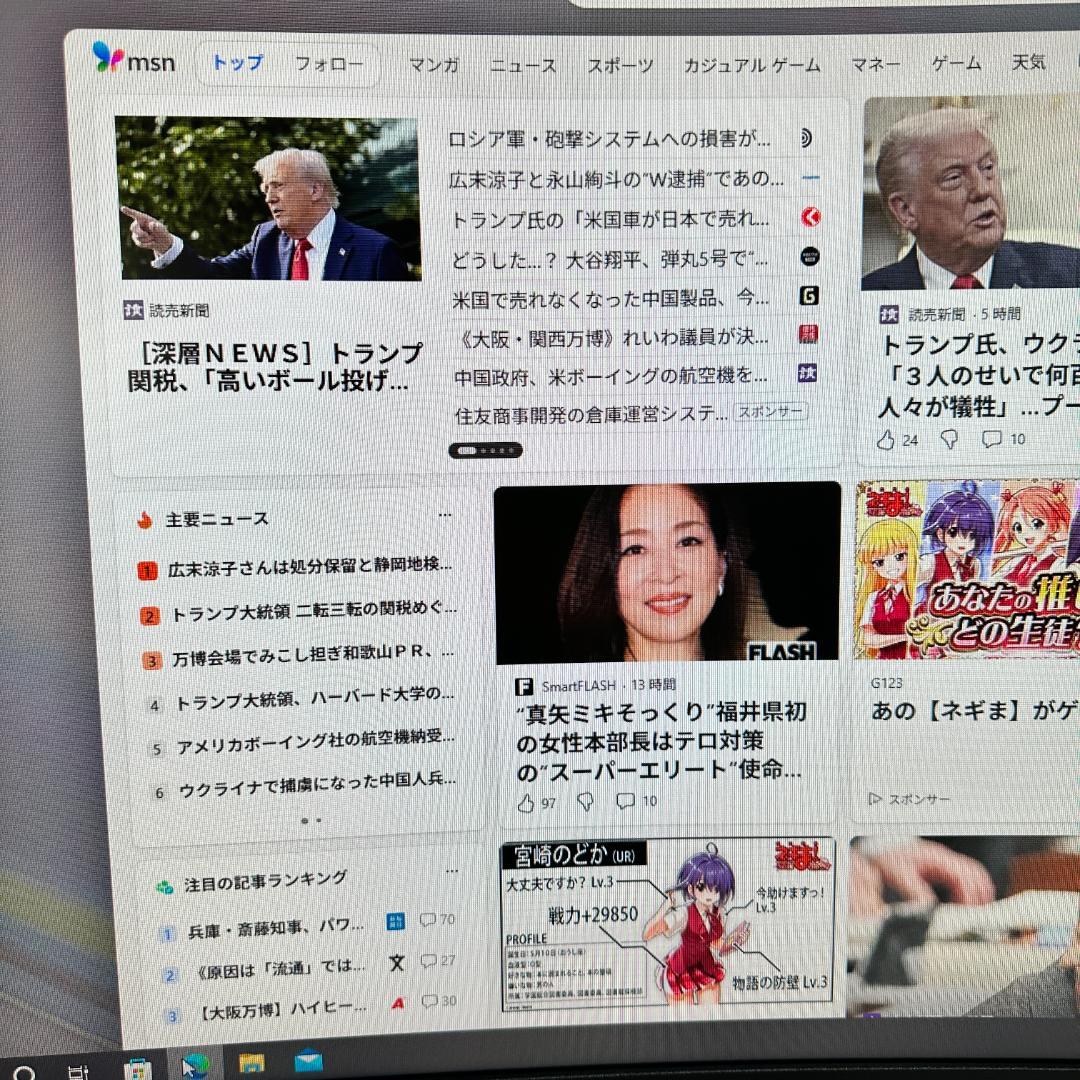Open 兵庫・斎藤知事、パワ ranking item
Screen dimensions: 1080x1080
click(276, 927)
